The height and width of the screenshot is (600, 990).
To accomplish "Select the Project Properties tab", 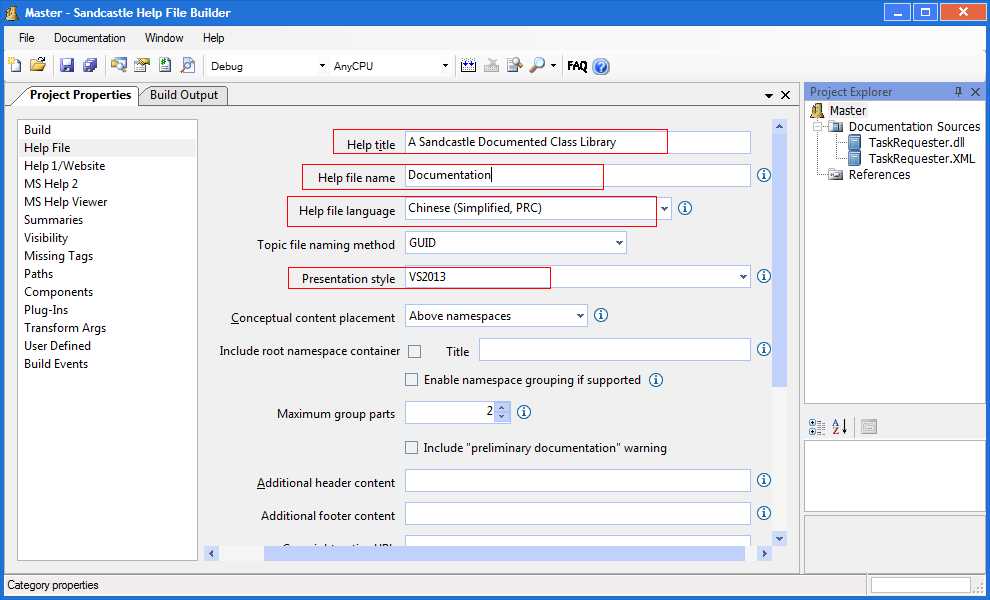I will click(x=80, y=95).
